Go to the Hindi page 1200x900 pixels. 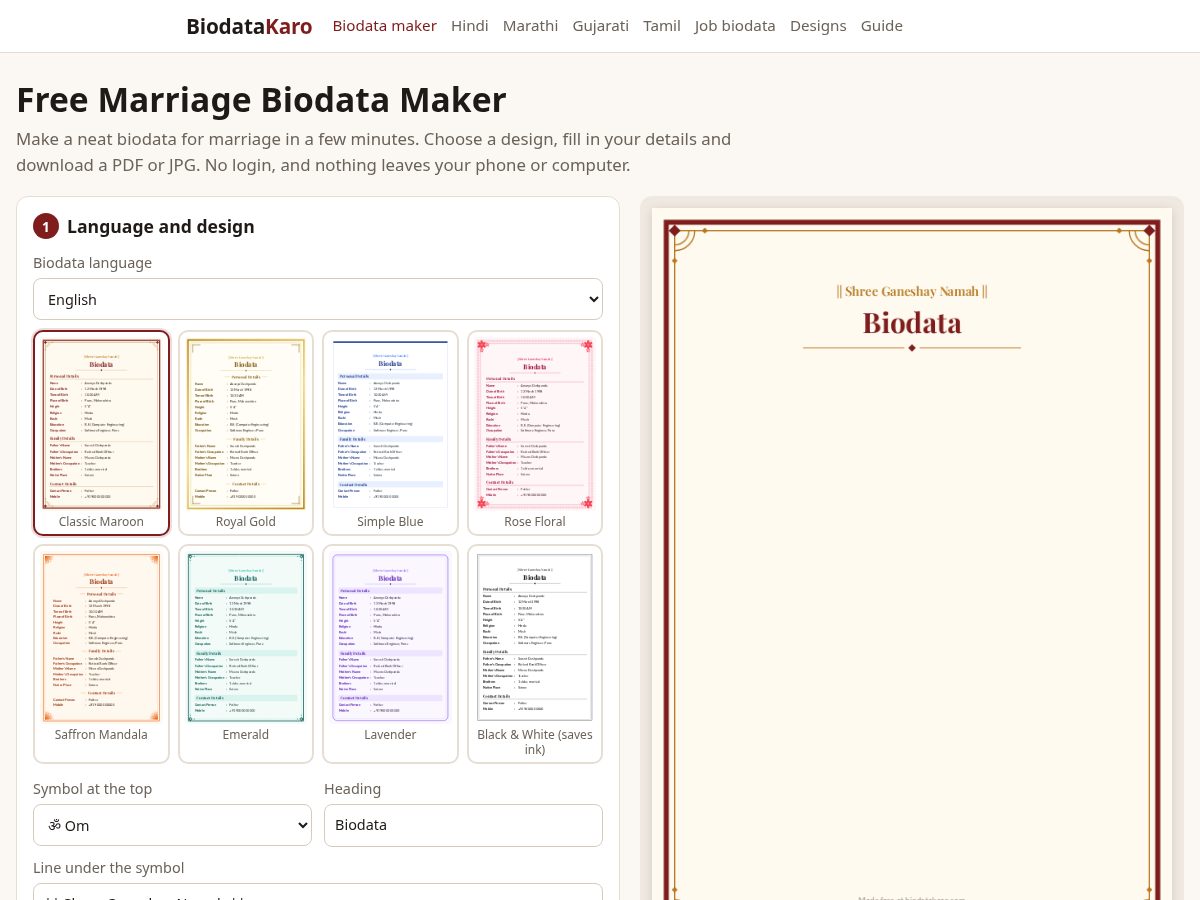coord(470,26)
